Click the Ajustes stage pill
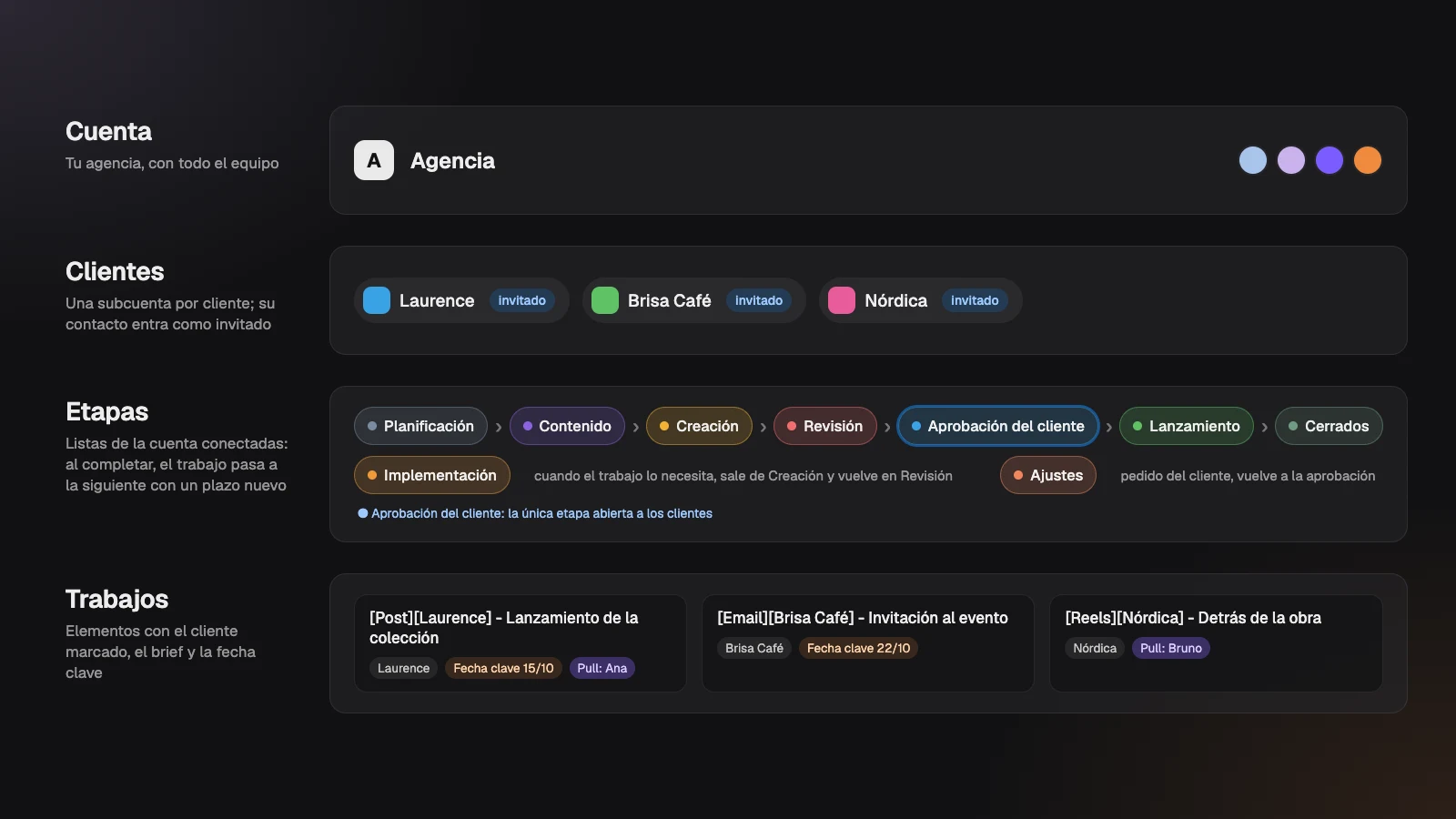The width and height of the screenshot is (1456, 819). tap(1048, 475)
